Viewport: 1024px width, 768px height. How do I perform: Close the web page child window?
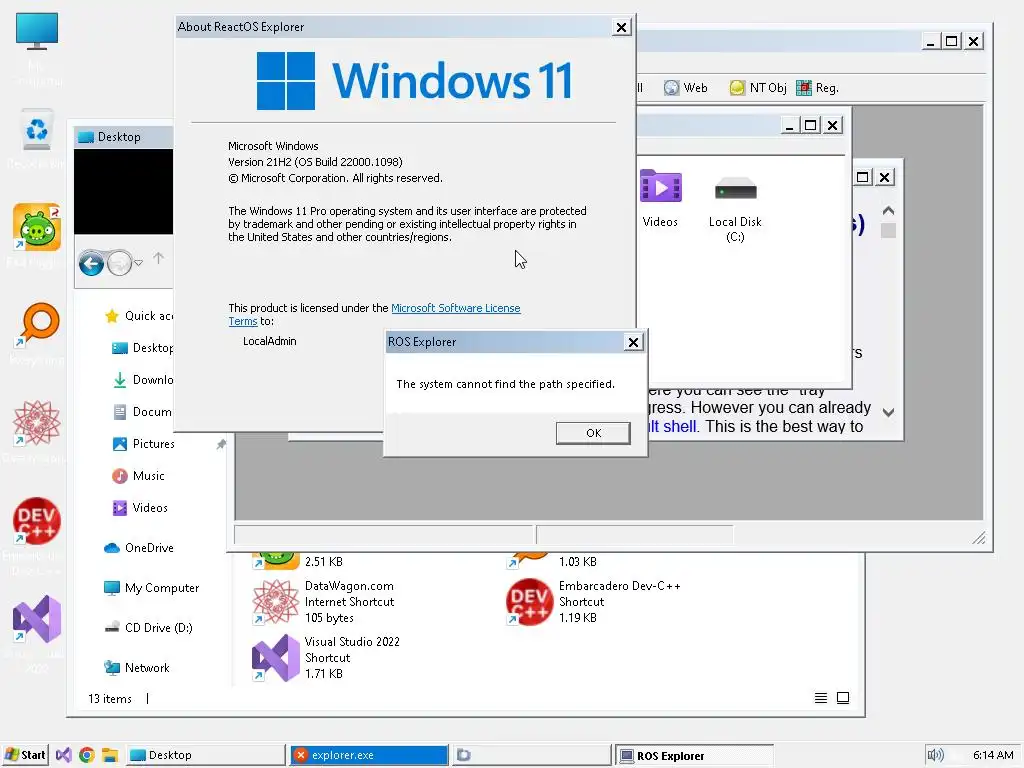tap(884, 177)
